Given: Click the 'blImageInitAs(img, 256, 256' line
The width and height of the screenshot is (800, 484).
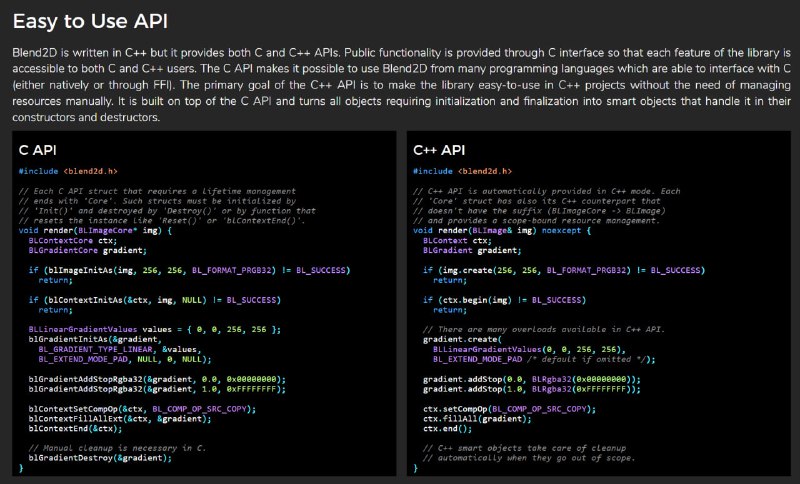Looking at the screenshot, I should click(x=189, y=270).
